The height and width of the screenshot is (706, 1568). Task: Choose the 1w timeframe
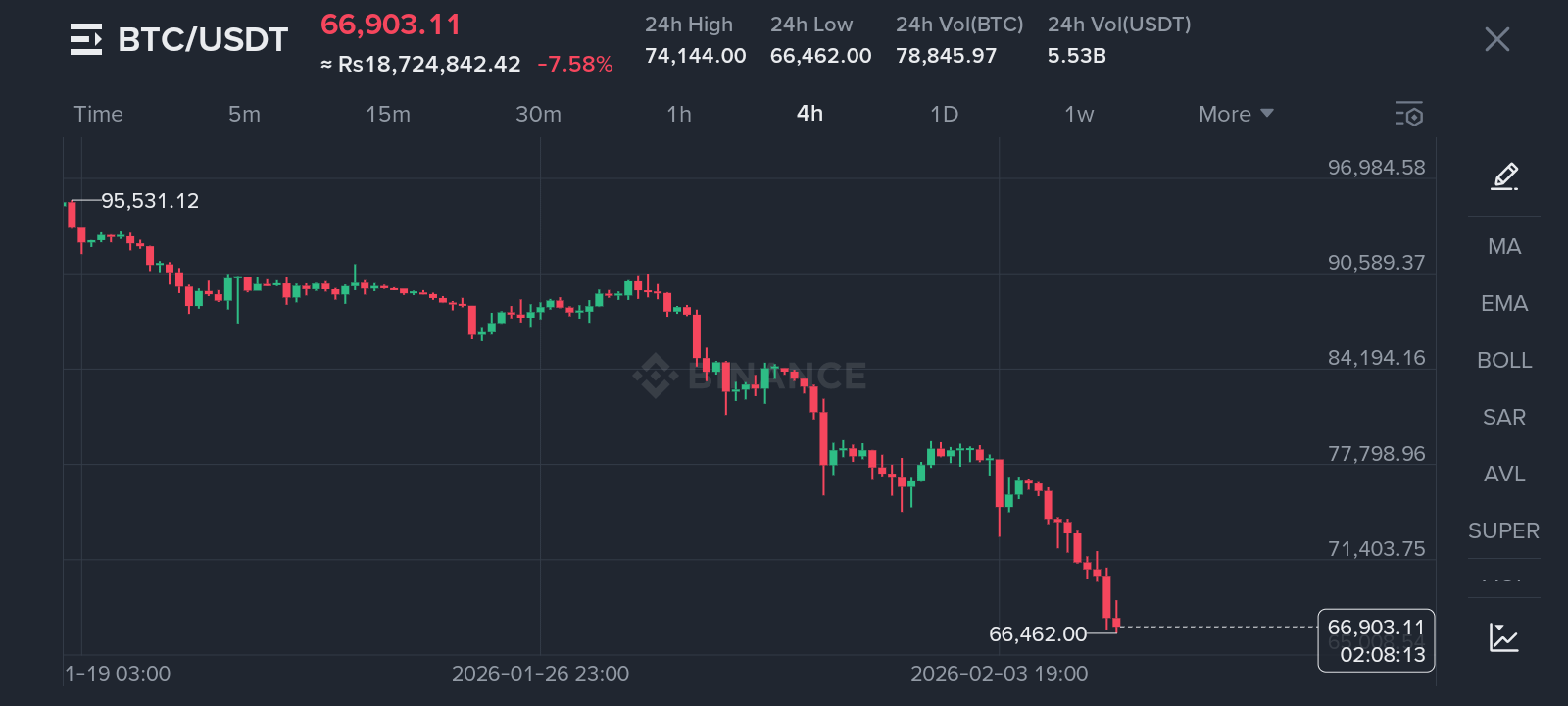pos(1079,115)
